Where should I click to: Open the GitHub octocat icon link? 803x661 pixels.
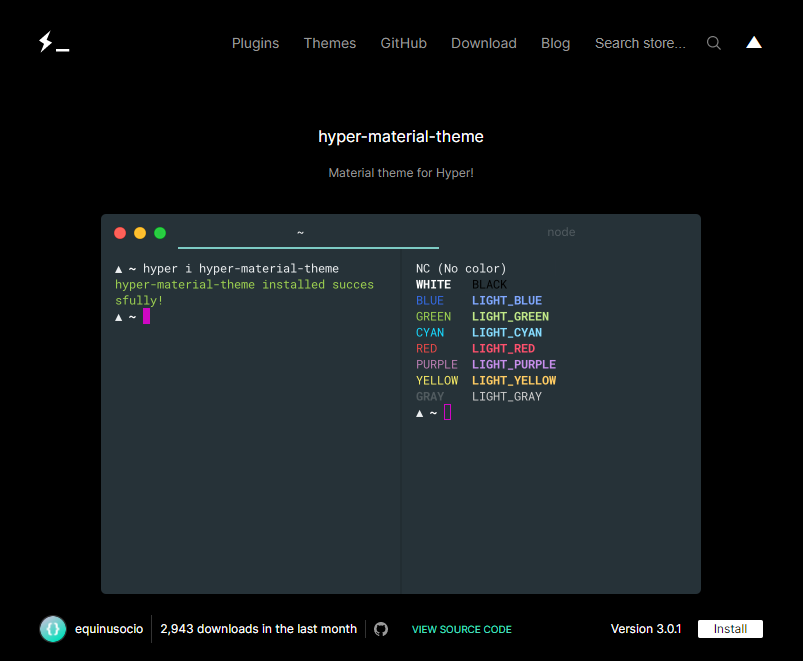pyautogui.click(x=381, y=629)
